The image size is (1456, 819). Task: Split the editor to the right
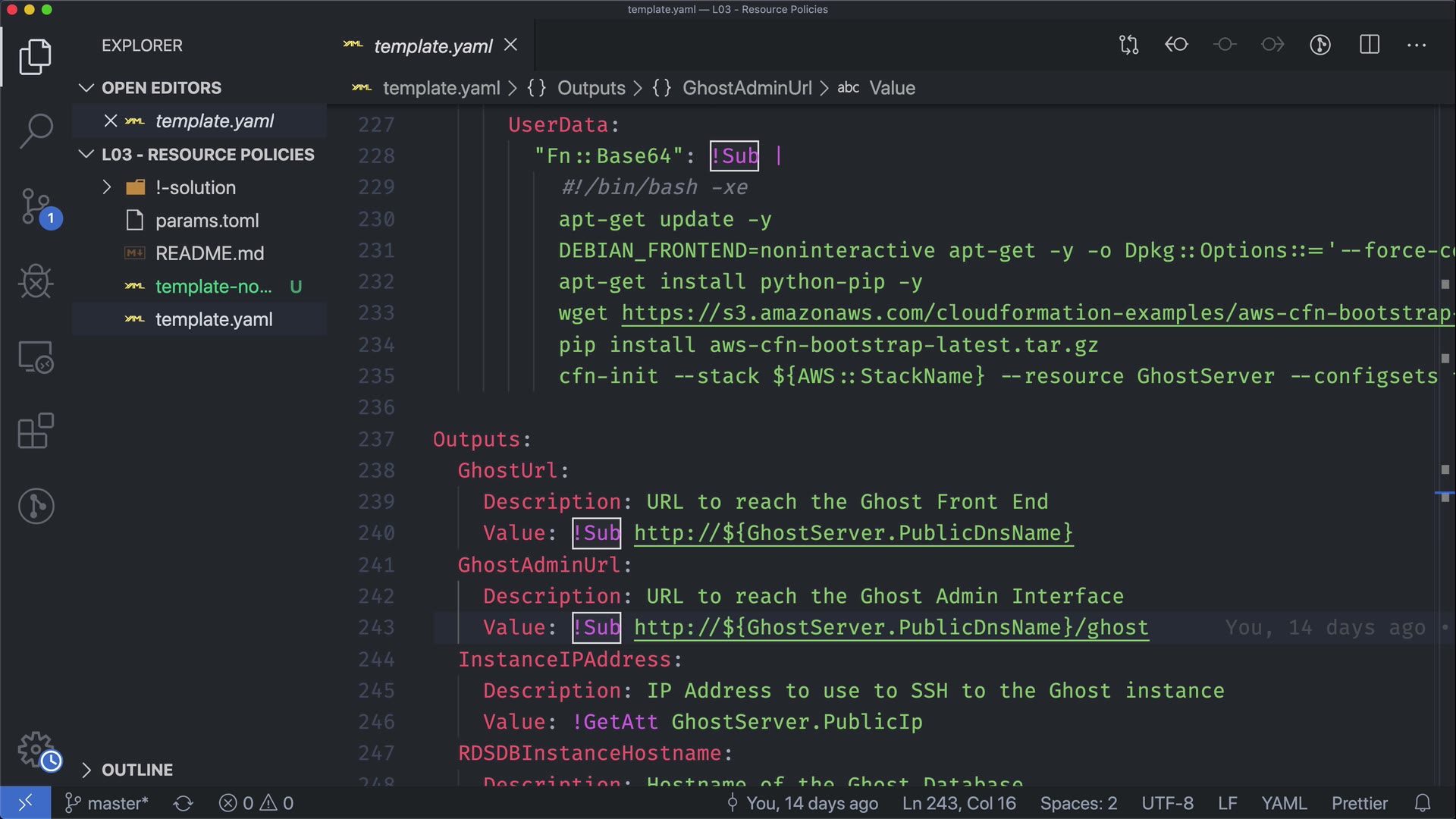[1369, 45]
